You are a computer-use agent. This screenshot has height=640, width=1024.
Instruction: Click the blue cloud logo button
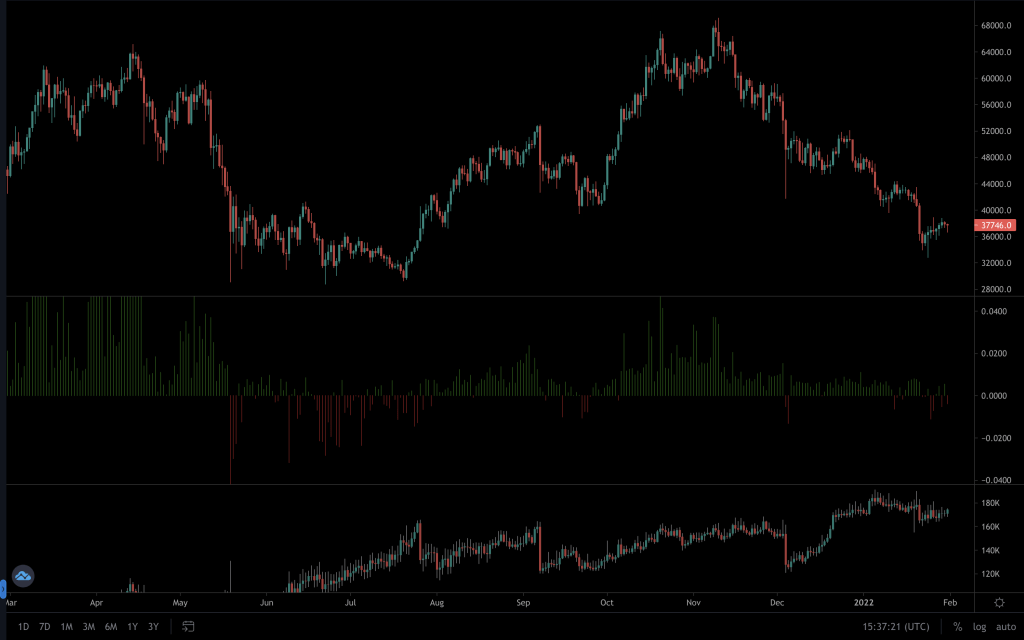[x=23, y=576]
